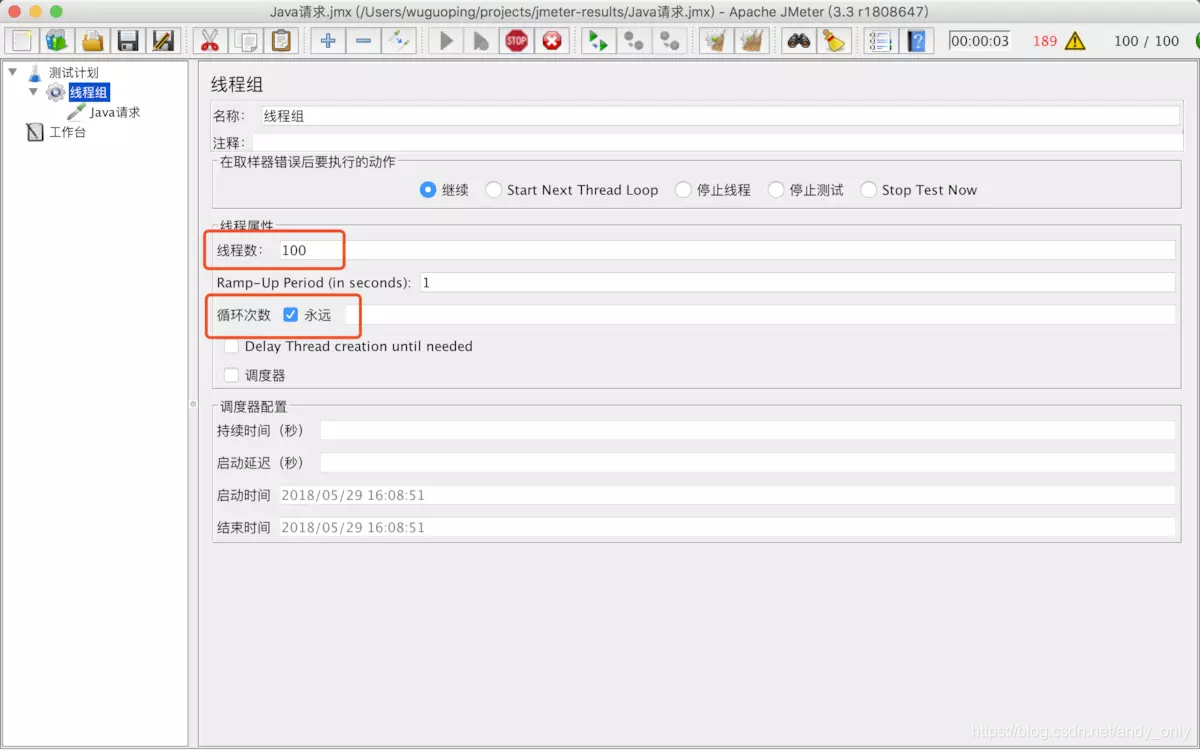Click the 注释 comment field
This screenshot has height=750, width=1200.
pos(716,143)
